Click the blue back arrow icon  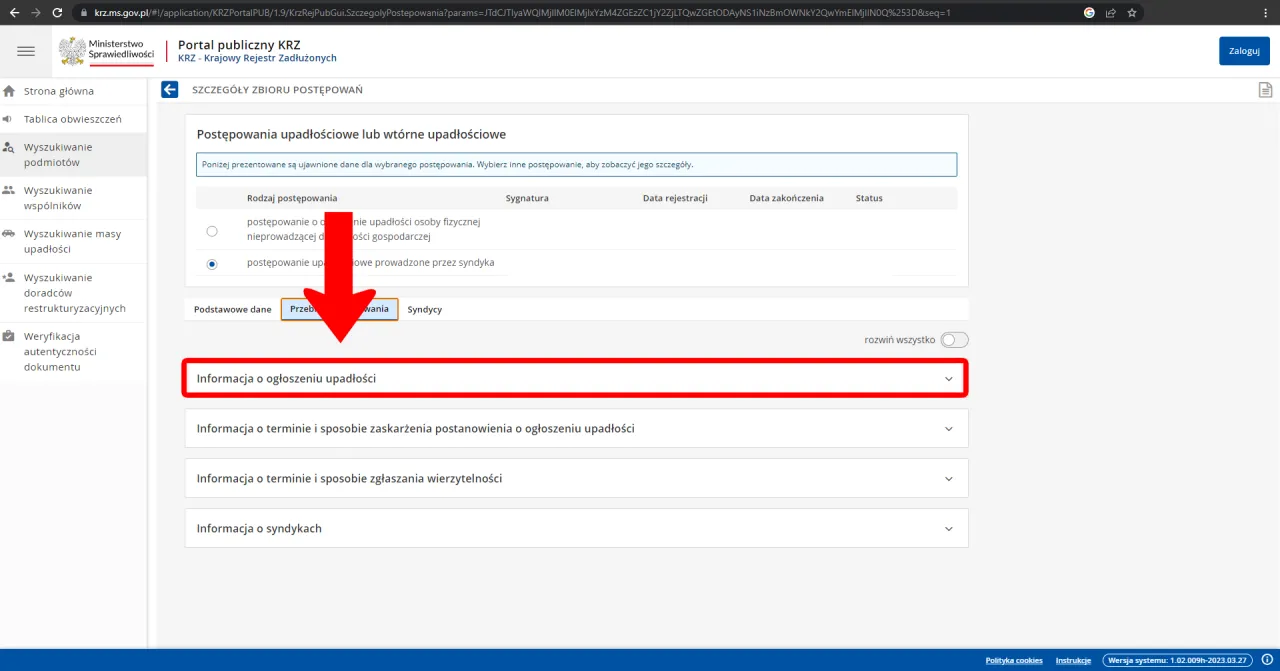169,90
